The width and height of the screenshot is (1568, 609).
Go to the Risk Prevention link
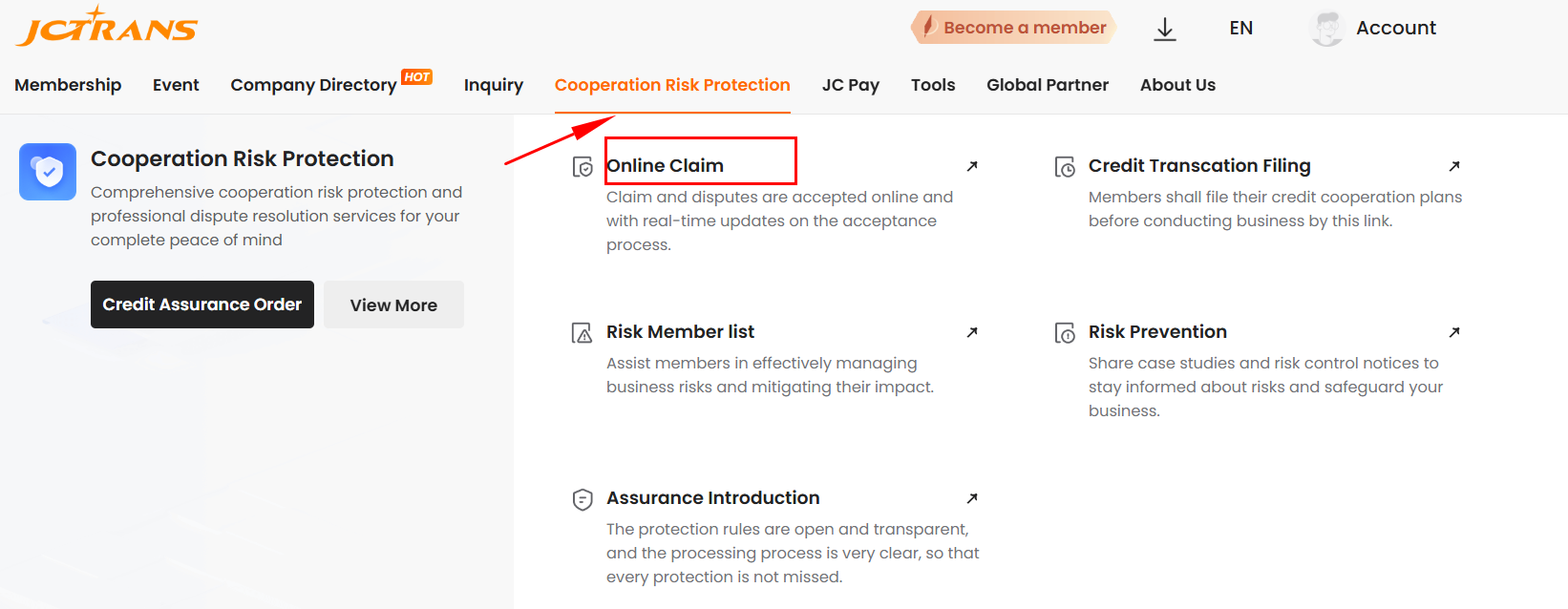point(1157,332)
